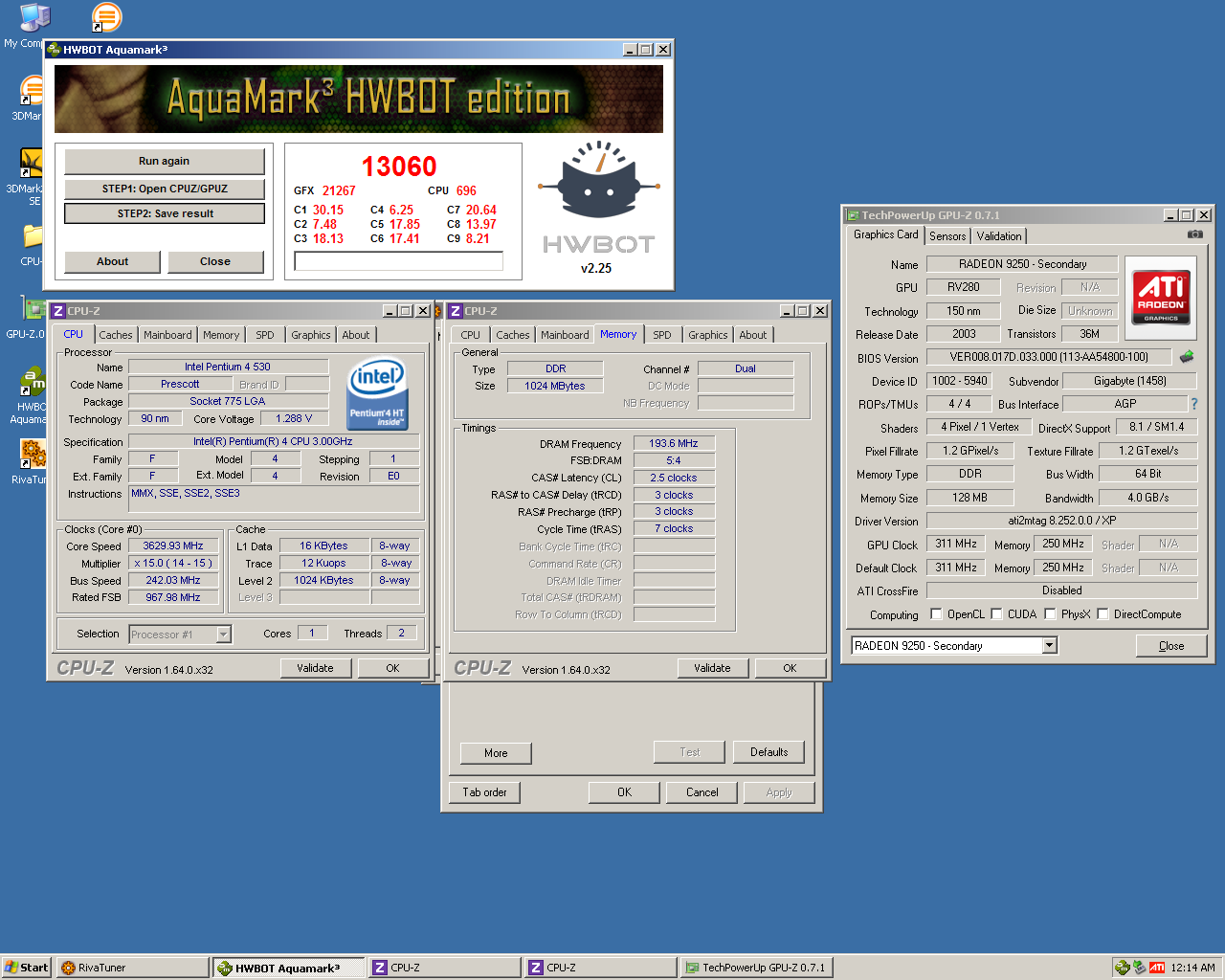
Task: Enable the DirectCompute checkbox in GPU-Z
Action: point(1102,614)
